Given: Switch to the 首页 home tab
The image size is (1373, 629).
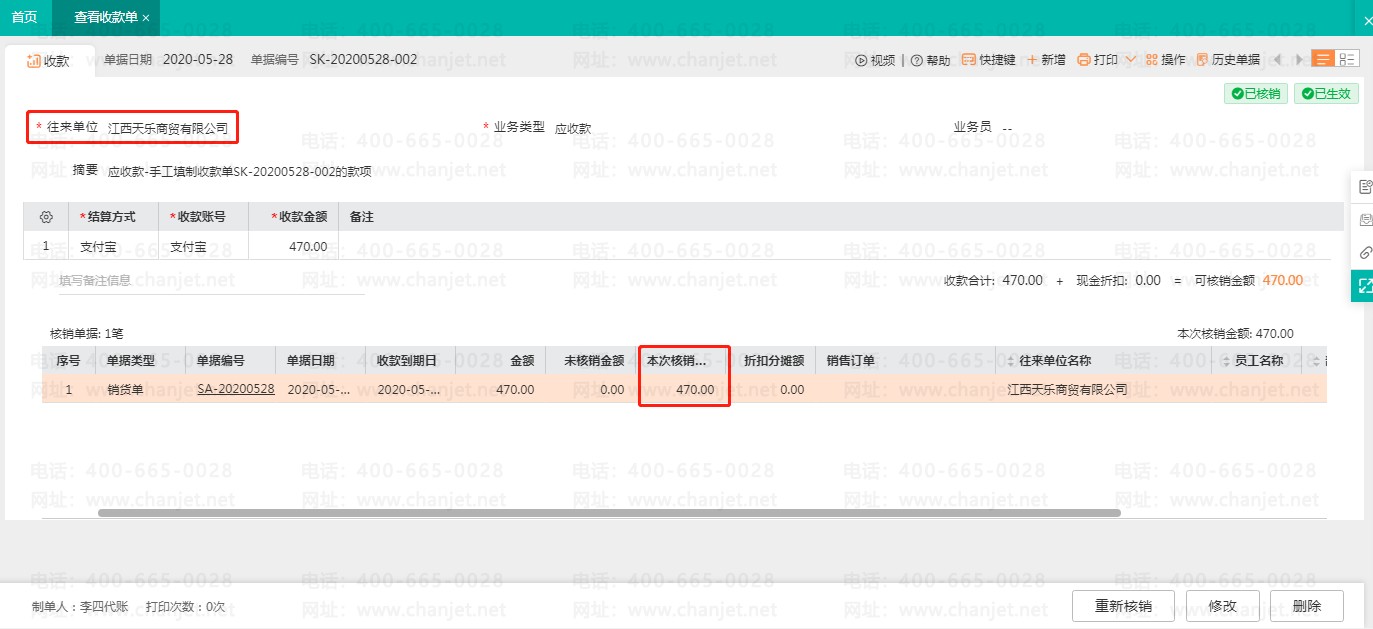Looking at the screenshot, I should [25, 17].
